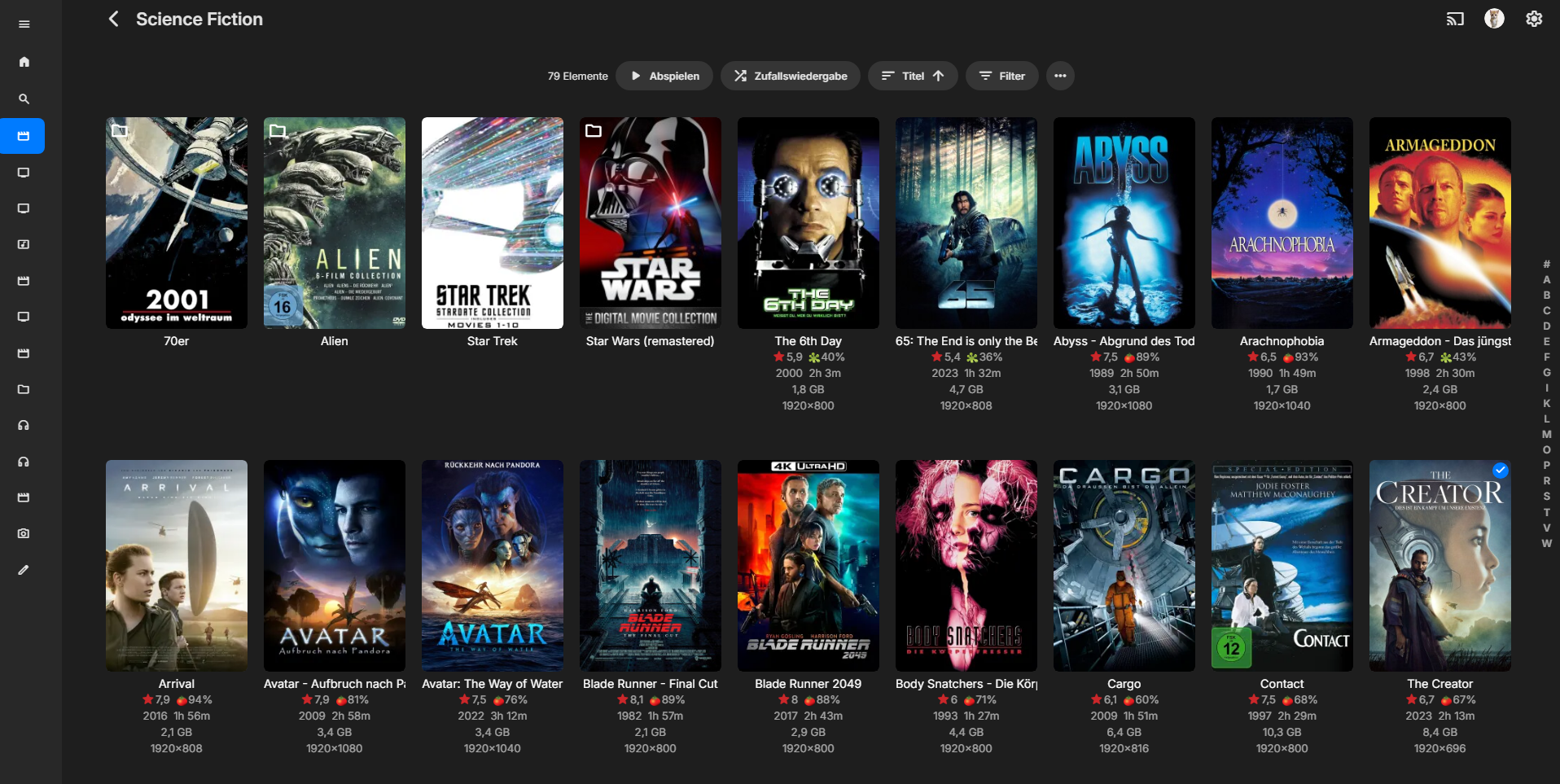1560x784 pixels.
Task: Jump to letter W in alphabet picker
Action: (x=1546, y=544)
